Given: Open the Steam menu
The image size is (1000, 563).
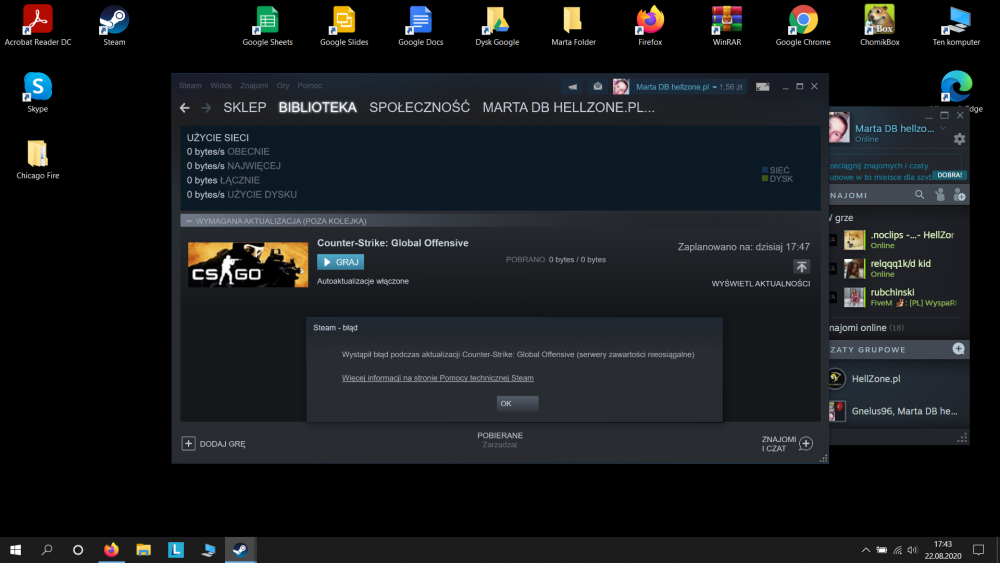Looking at the screenshot, I should pos(190,85).
